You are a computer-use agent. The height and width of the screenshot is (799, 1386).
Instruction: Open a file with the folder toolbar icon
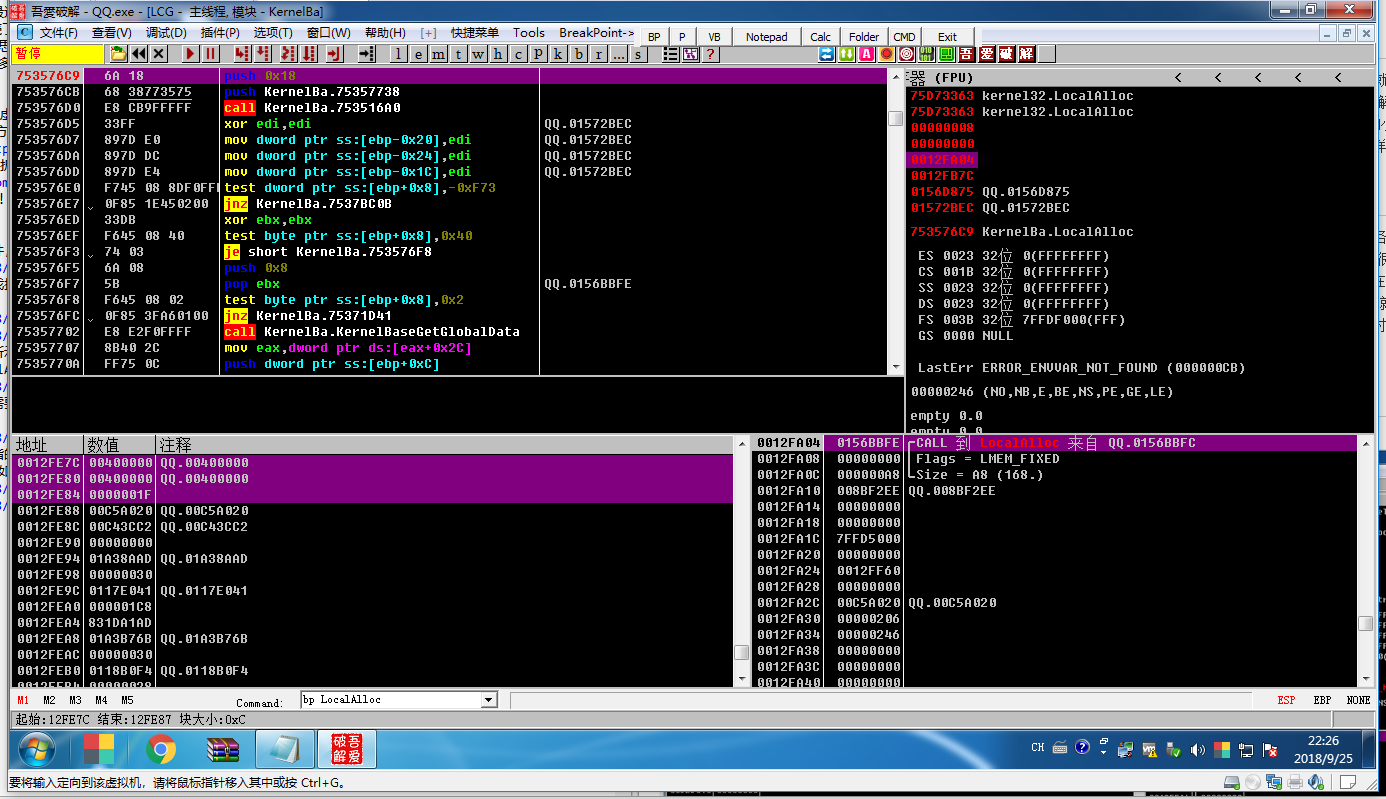coord(118,54)
